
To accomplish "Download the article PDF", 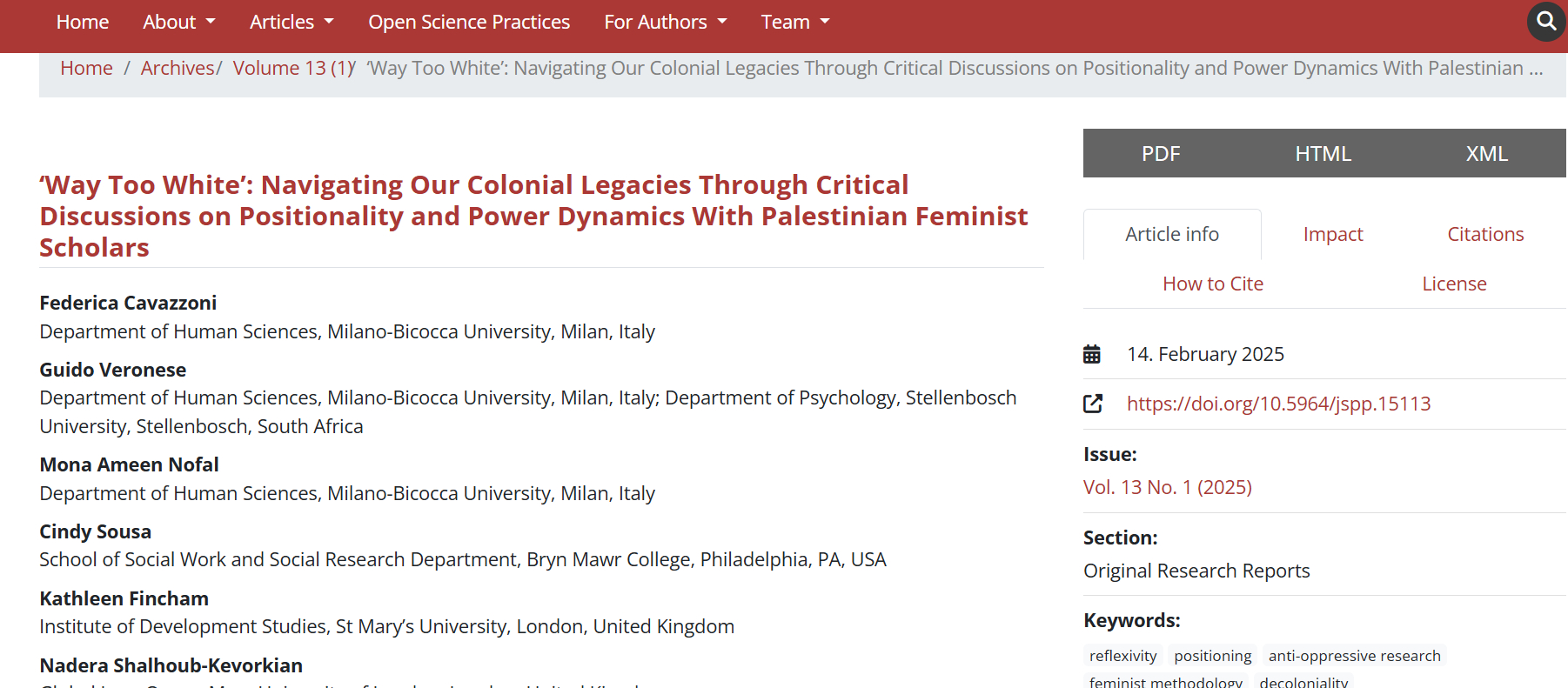I will click(1161, 154).
